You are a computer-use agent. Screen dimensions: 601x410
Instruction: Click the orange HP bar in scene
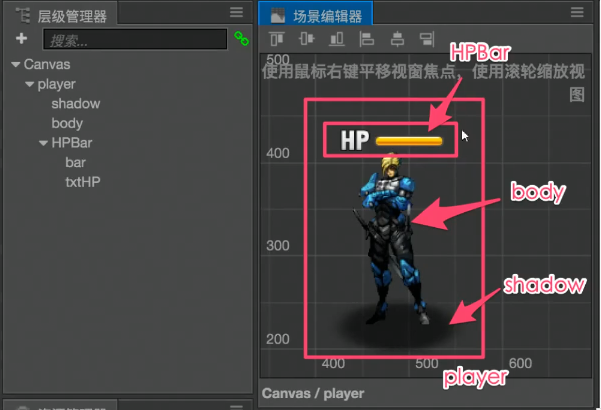409,141
